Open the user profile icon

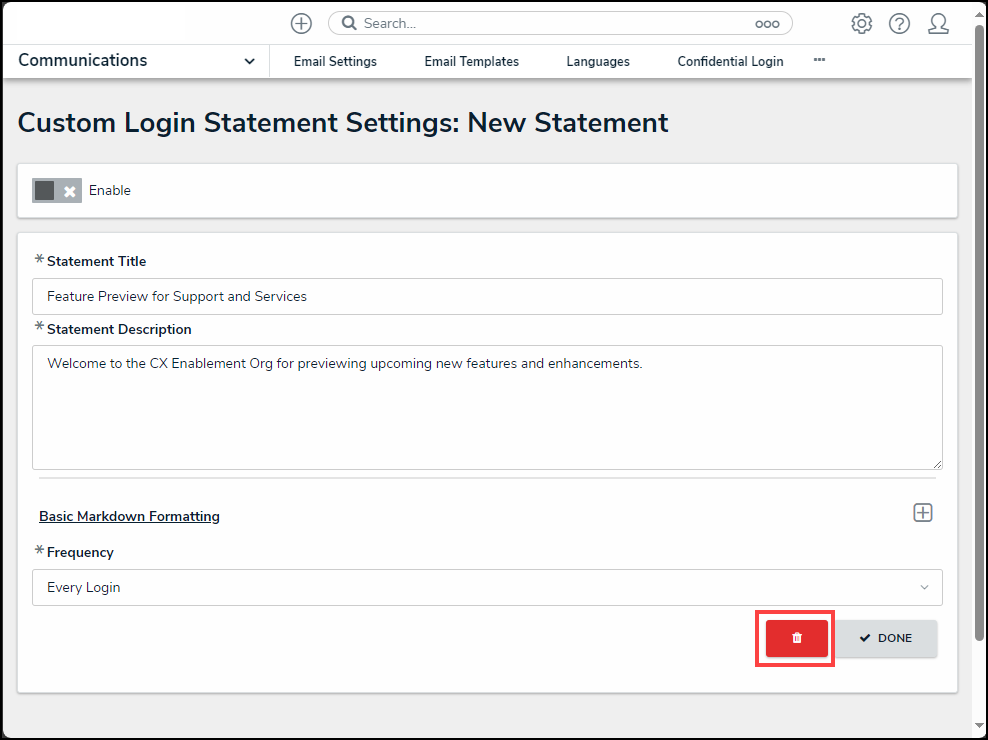click(x=938, y=23)
